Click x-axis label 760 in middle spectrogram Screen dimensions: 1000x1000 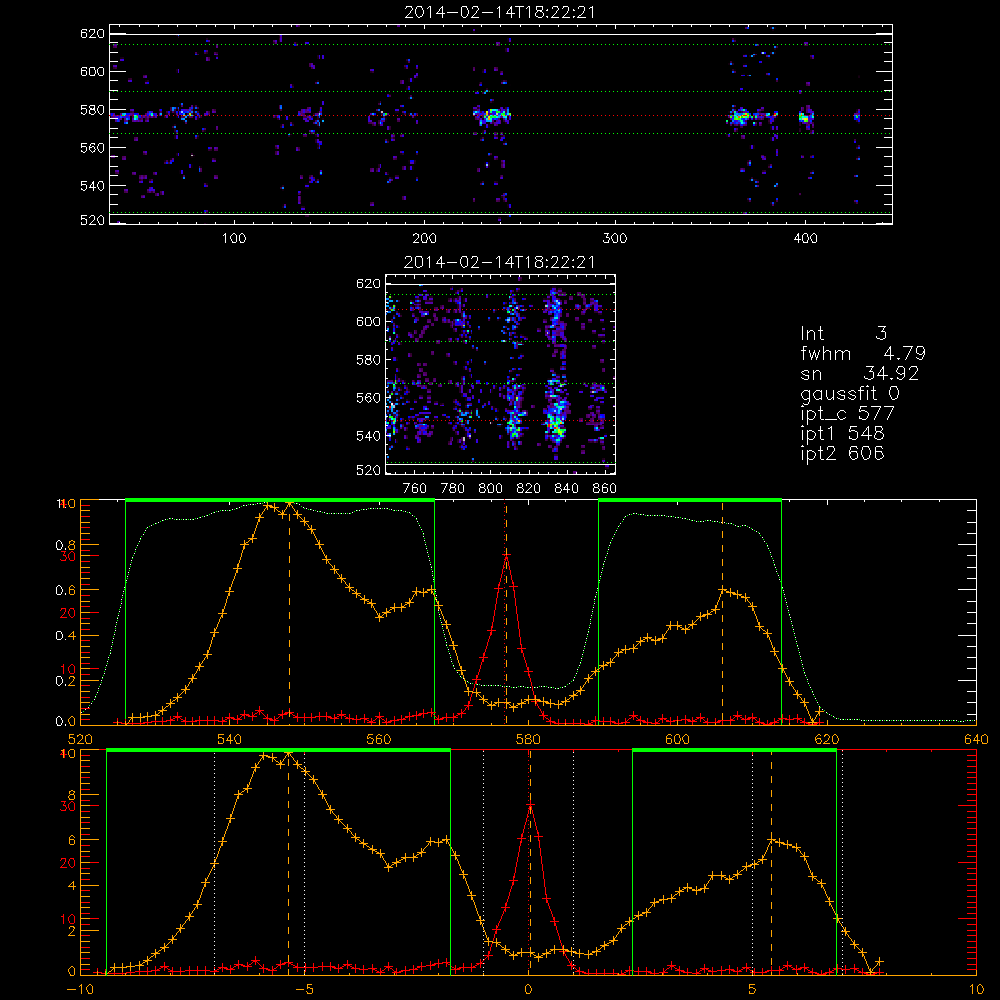[x=415, y=489]
